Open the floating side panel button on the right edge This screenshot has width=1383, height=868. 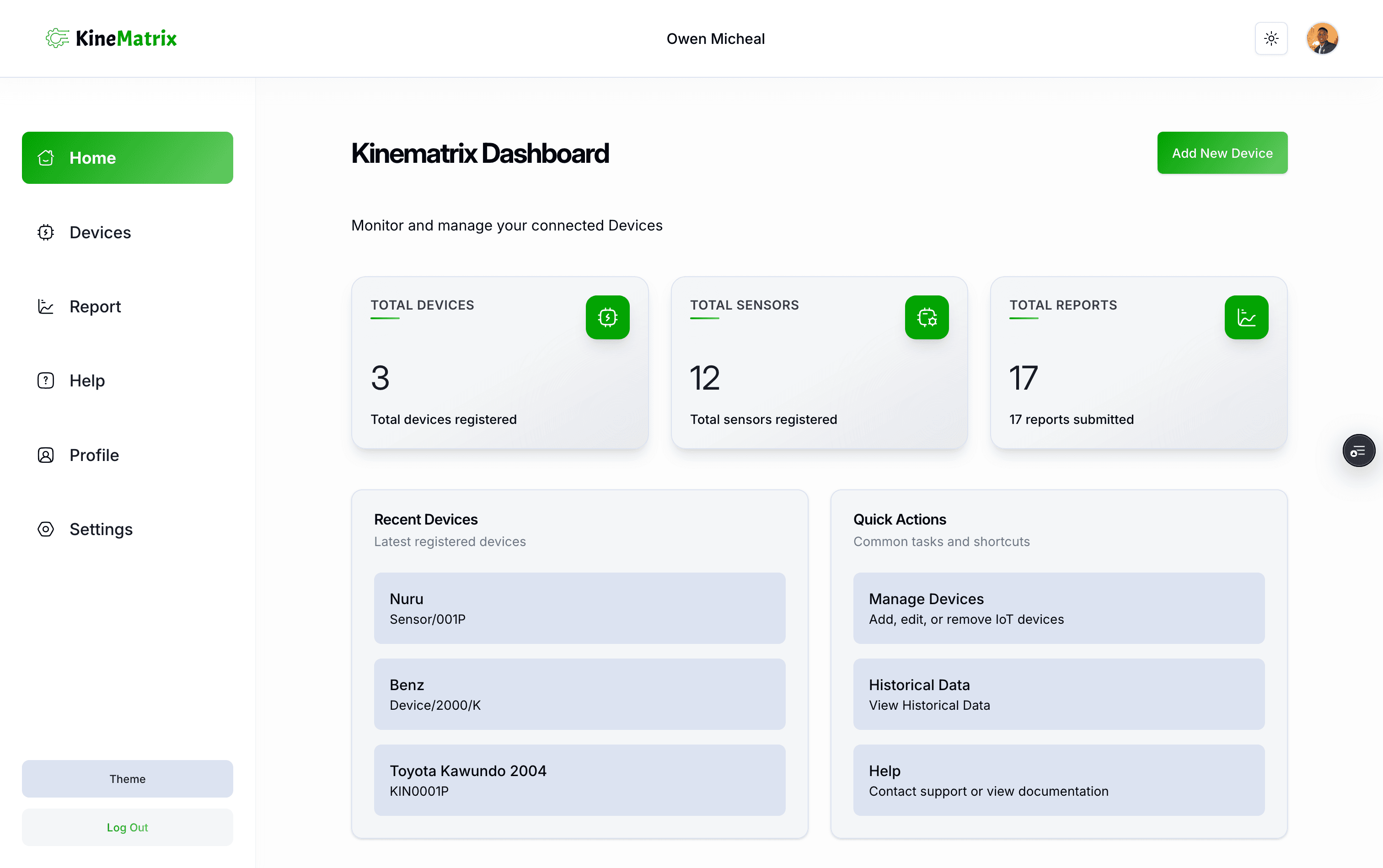1358,450
